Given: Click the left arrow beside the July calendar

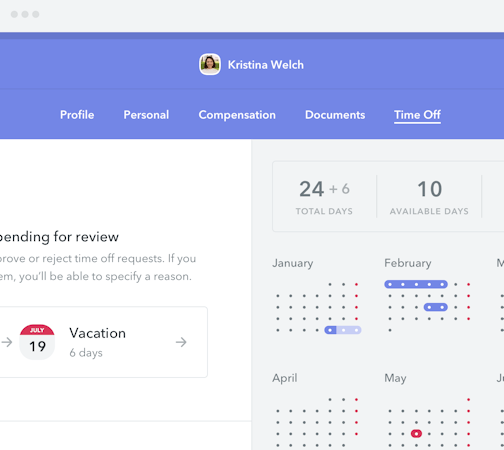Looking at the screenshot, I should 7,342.
